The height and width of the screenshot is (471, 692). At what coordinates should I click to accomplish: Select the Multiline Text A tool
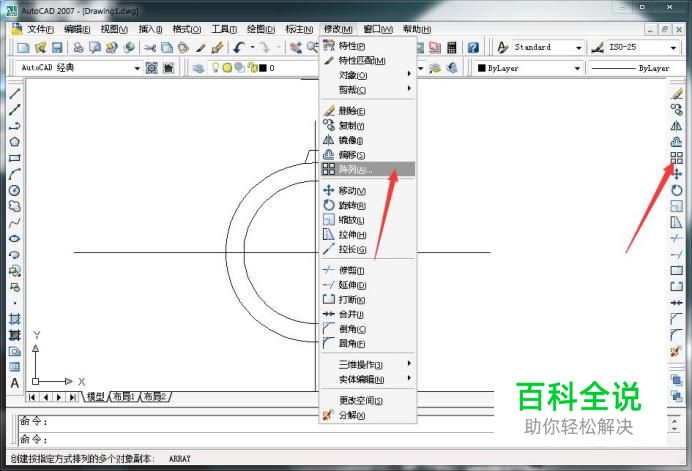[15, 383]
